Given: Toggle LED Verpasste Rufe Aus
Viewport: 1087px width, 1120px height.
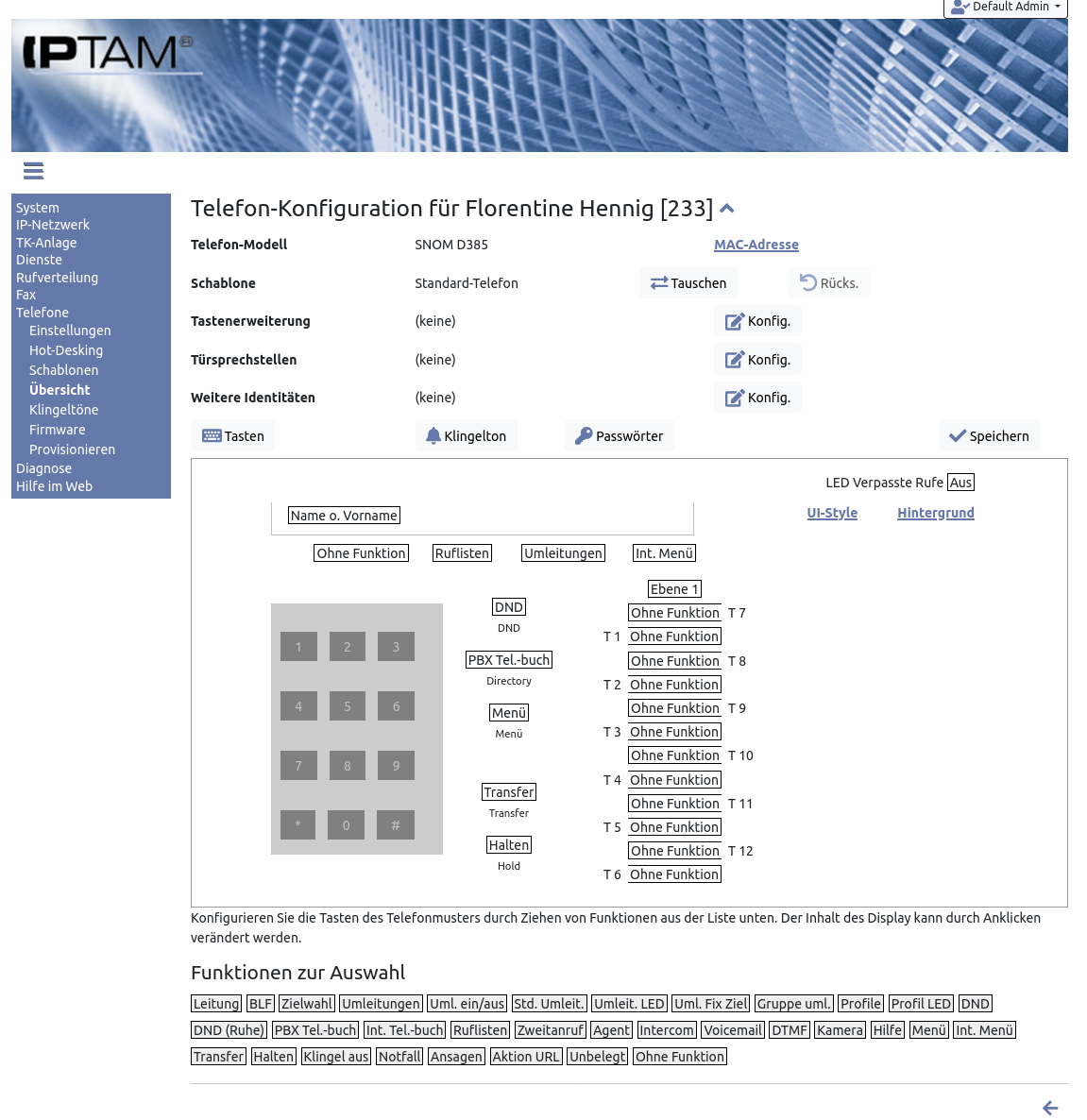Looking at the screenshot, I should click(960, 483).
